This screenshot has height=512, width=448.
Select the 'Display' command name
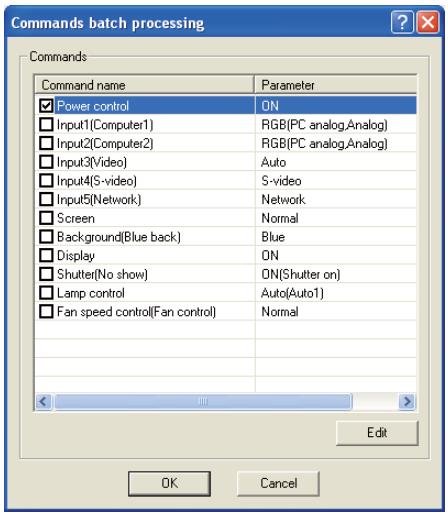coord(76,256)
